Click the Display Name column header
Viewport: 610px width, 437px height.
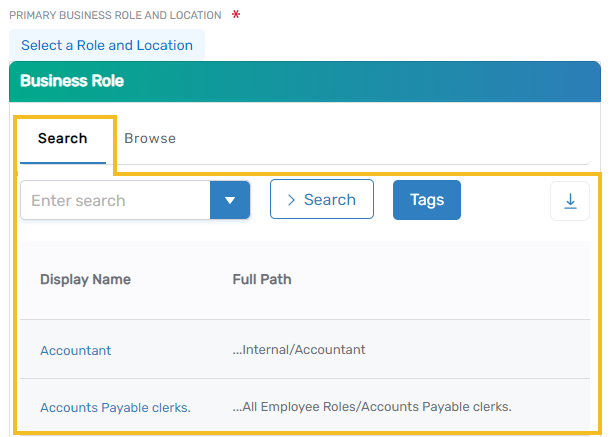pyautogui.click(x=86, y=280)
